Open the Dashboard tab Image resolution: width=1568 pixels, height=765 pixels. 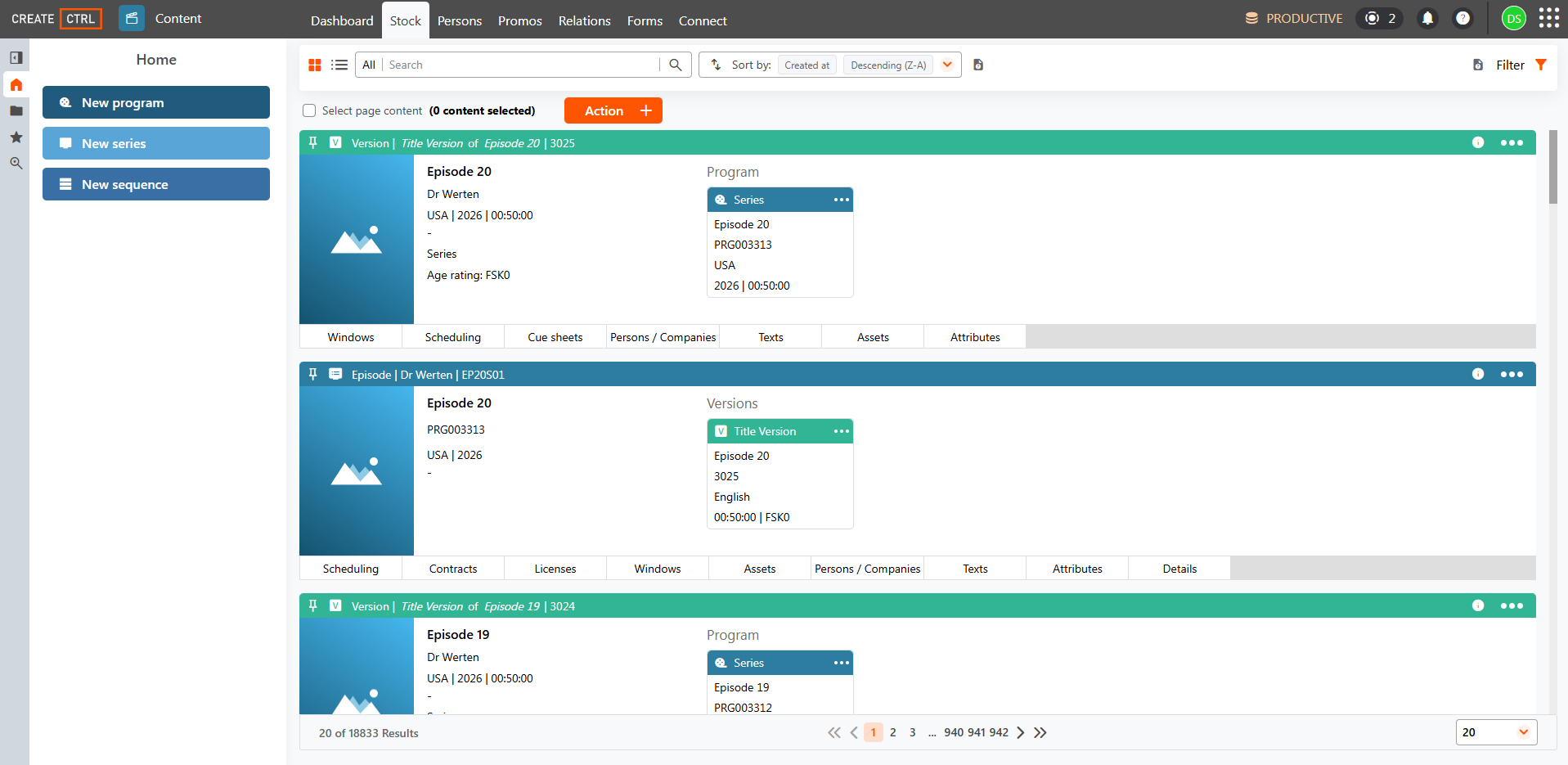click(x=342, y=20)
